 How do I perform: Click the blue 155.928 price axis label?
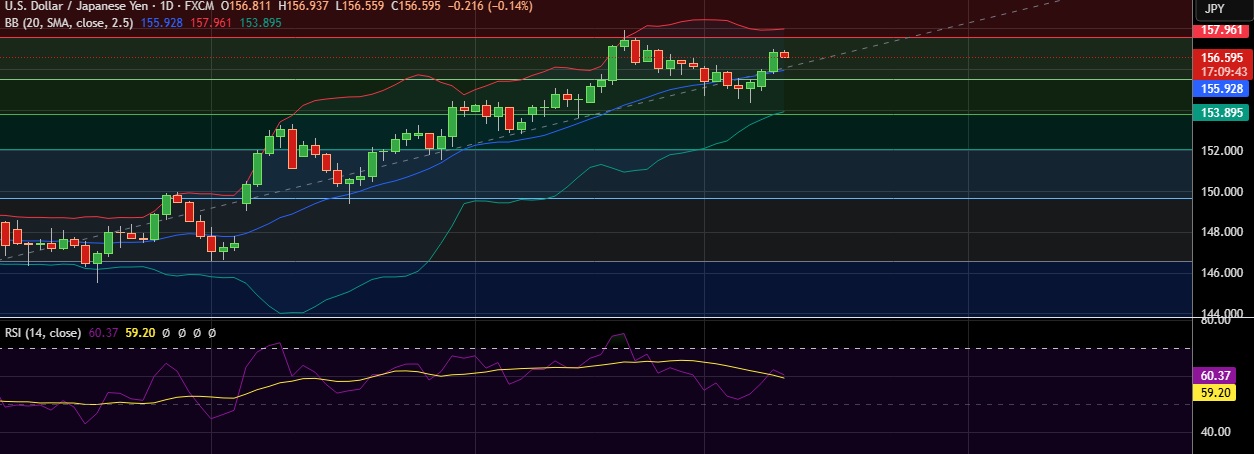pos(1222,89)
